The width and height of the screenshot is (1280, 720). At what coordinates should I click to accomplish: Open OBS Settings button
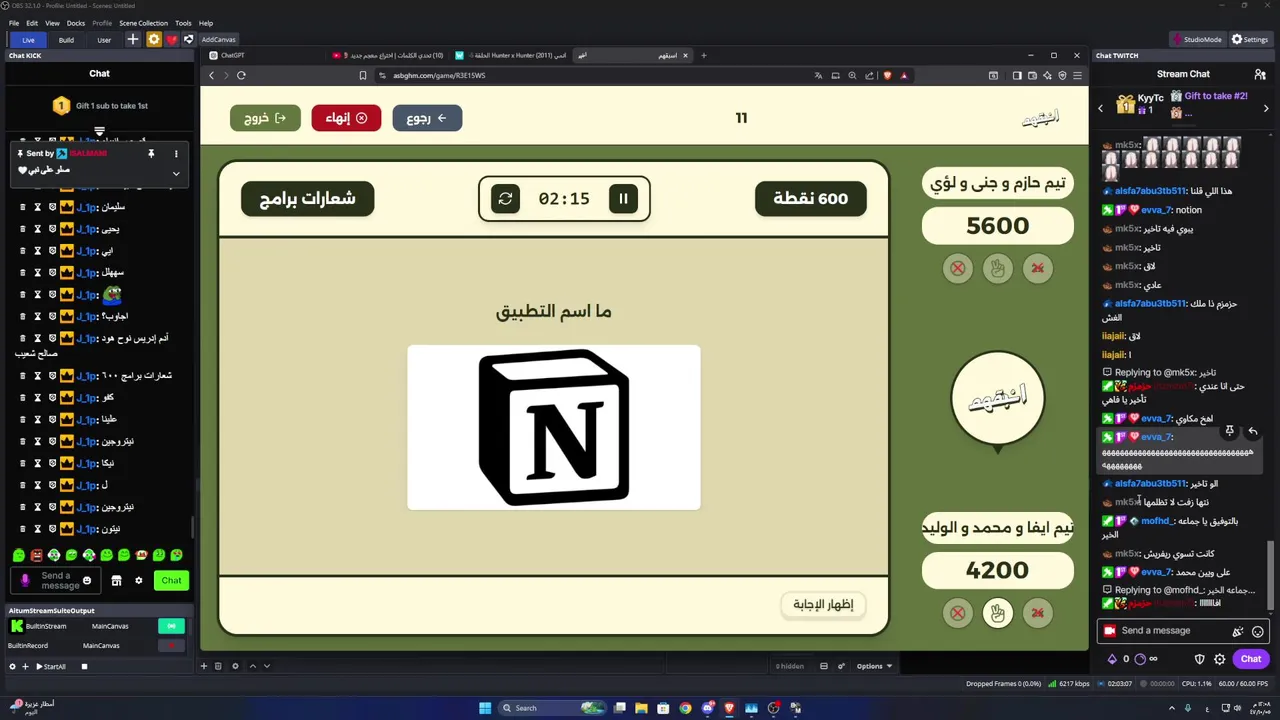(x=1250, y=40)
